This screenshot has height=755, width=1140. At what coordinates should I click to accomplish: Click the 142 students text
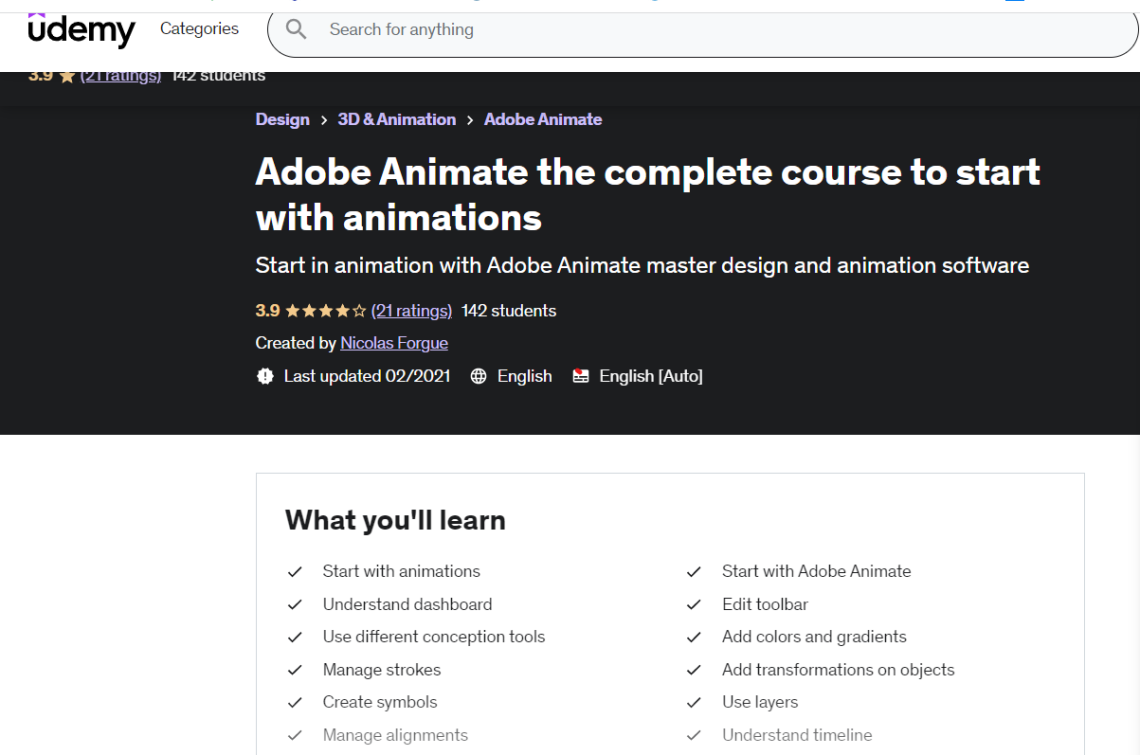(509, 310)
